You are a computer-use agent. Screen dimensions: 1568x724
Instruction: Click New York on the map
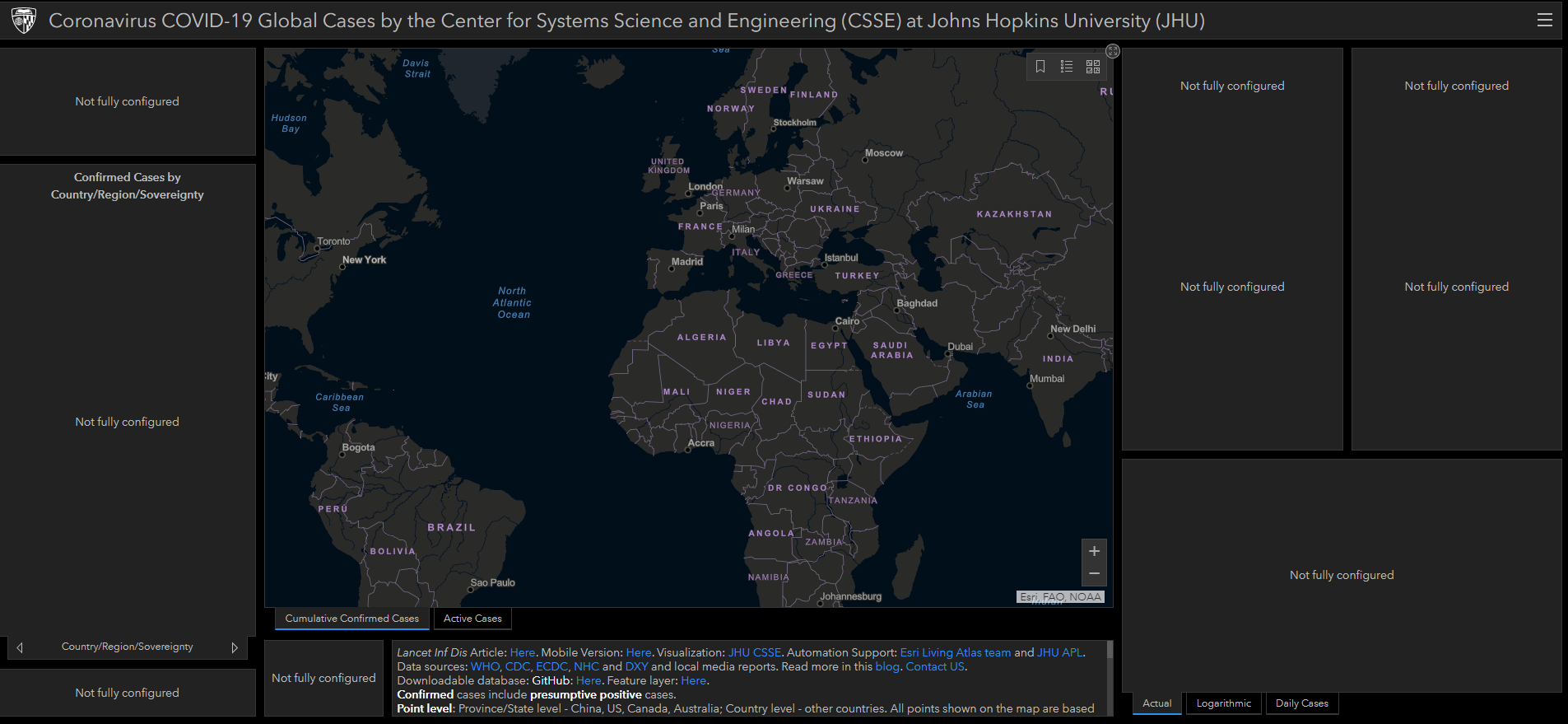point(364,259)
